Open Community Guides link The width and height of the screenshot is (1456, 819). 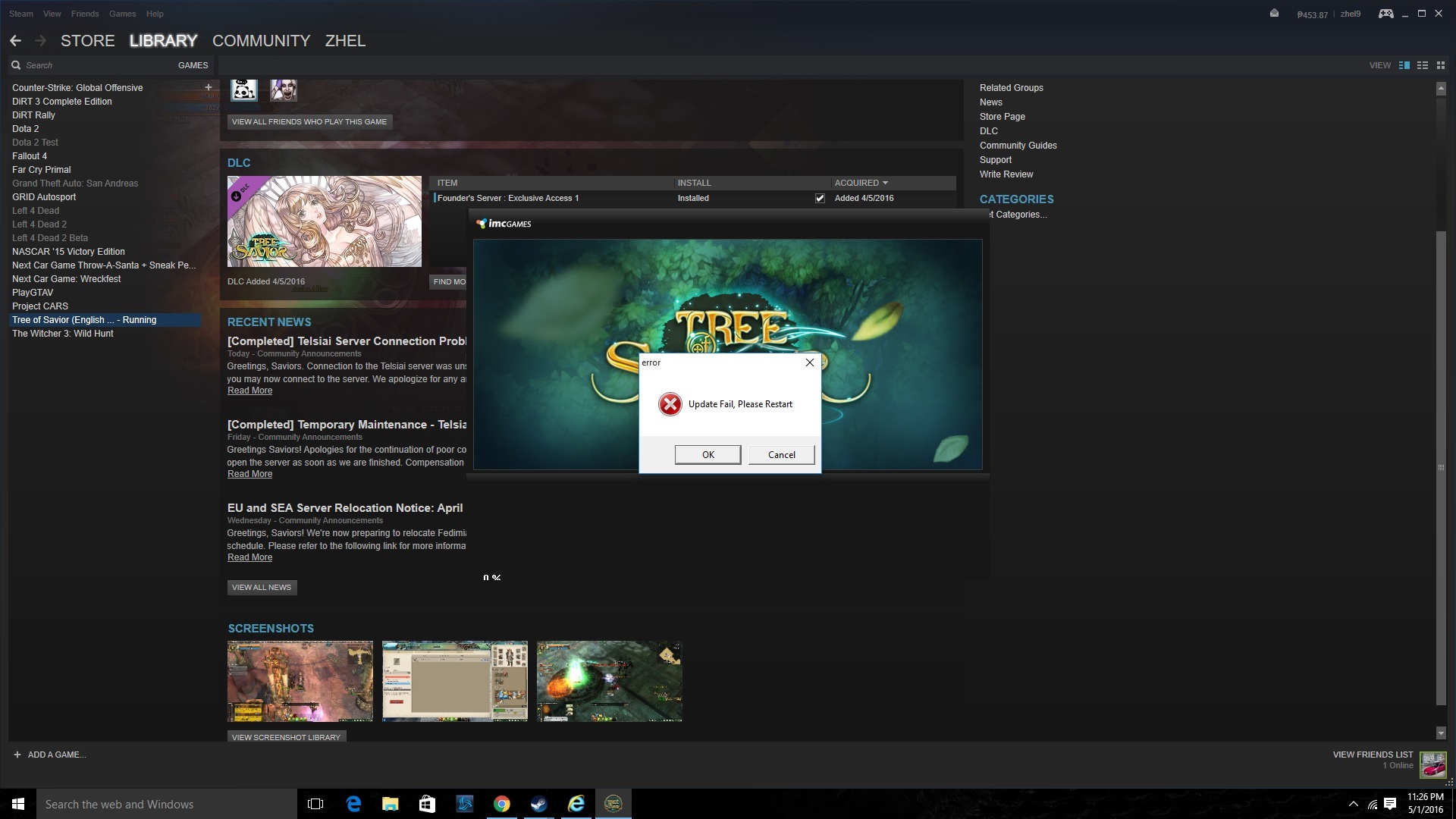tap(1018, 146)
